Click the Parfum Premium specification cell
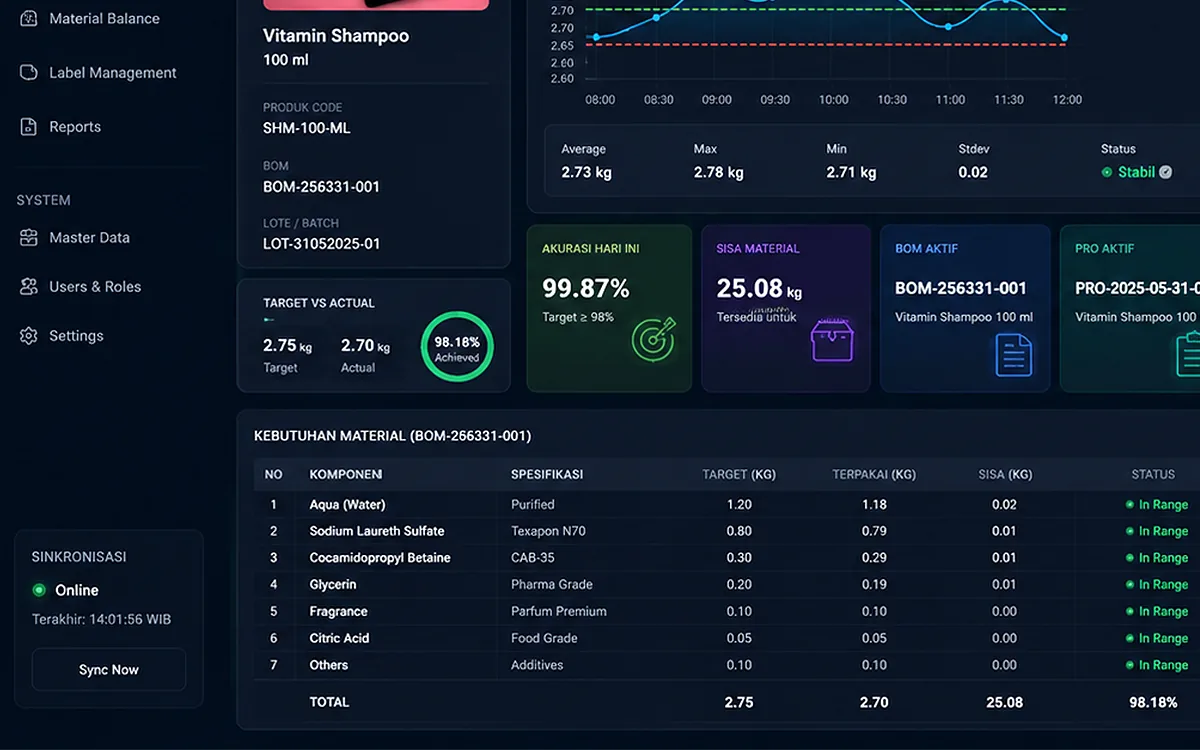Image resolution: width=1200 pixels, height=750 pixels. pyautogui.click(x=559, y=611)
